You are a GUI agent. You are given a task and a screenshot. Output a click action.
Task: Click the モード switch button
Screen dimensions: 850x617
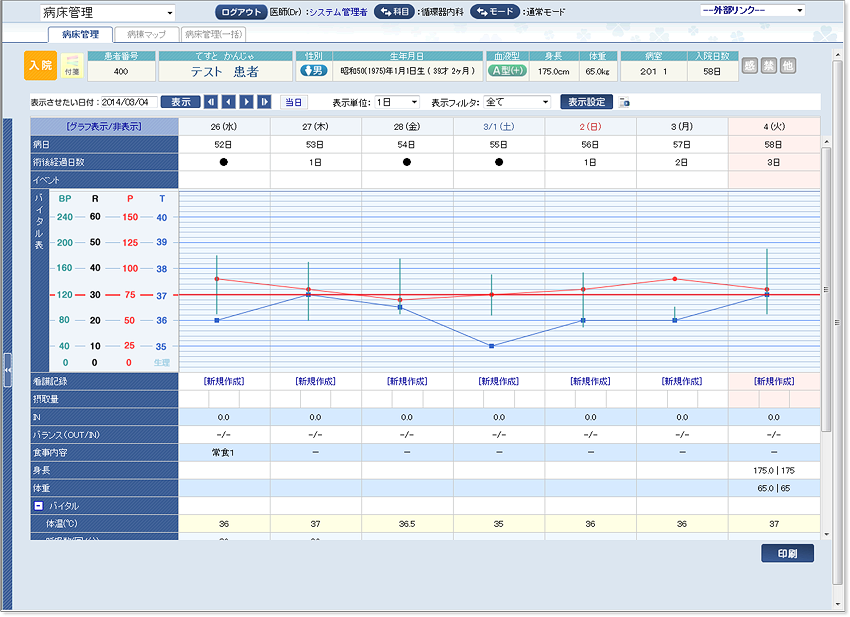495,11
